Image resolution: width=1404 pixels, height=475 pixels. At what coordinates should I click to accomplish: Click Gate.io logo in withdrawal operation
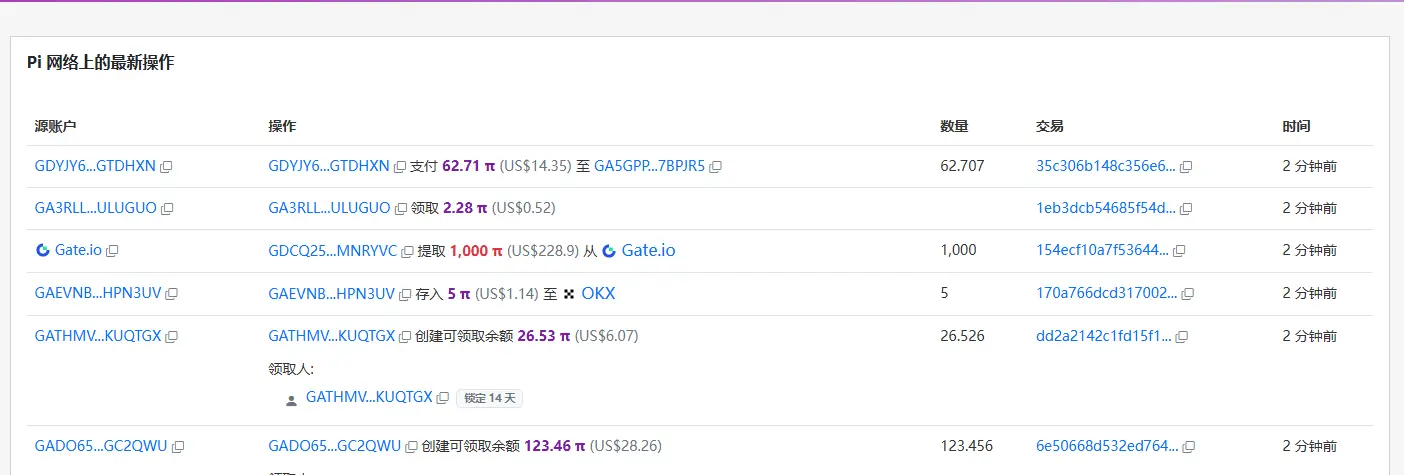609,250
